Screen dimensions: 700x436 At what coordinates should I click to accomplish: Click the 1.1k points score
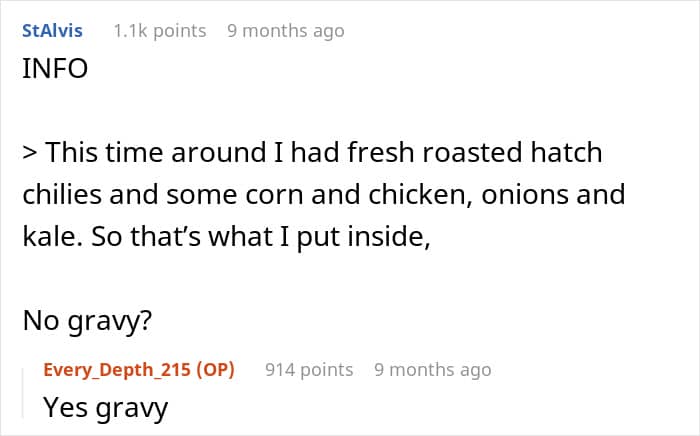pos(160,31)
